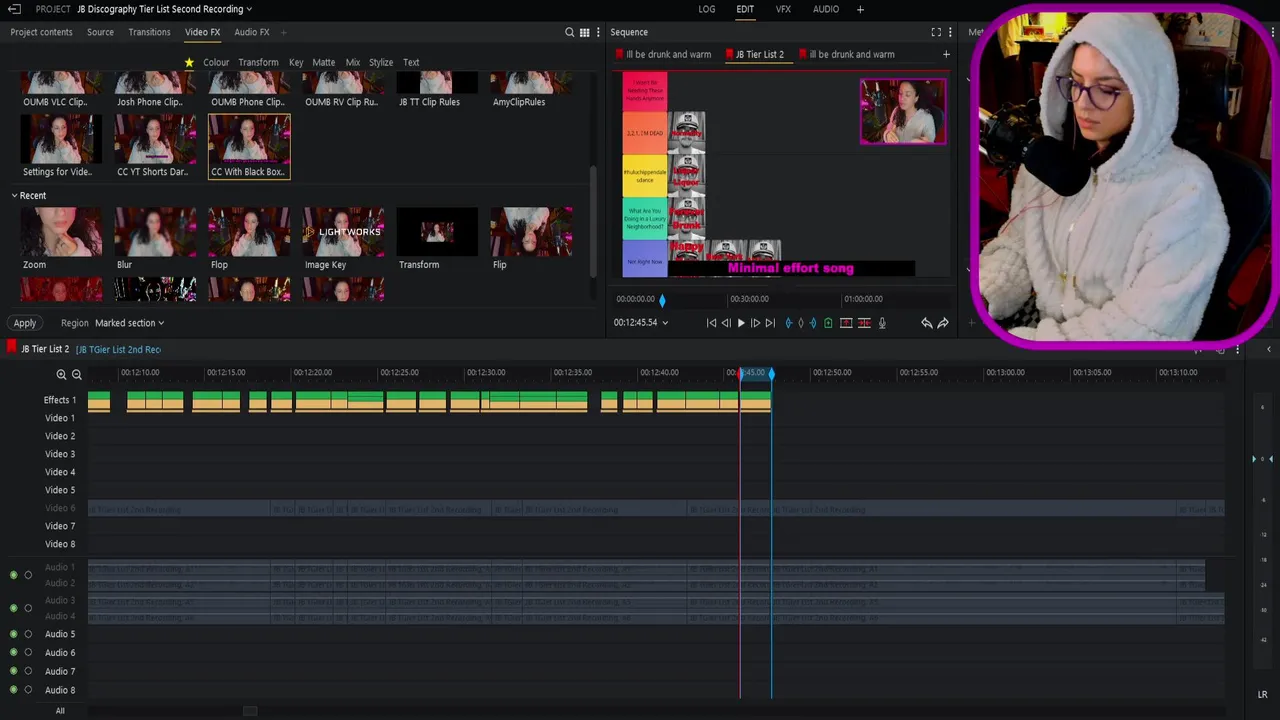Click the All tracks label
Image resolution: width=1280 pixels, height=720 pixels.
pyautogui.click(x=60, y=711)
